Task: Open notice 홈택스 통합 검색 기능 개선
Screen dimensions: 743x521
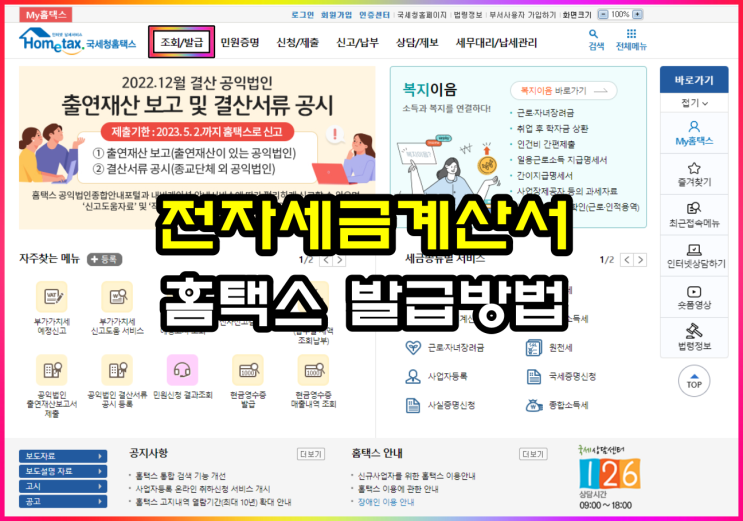Action: pos(181,476)
